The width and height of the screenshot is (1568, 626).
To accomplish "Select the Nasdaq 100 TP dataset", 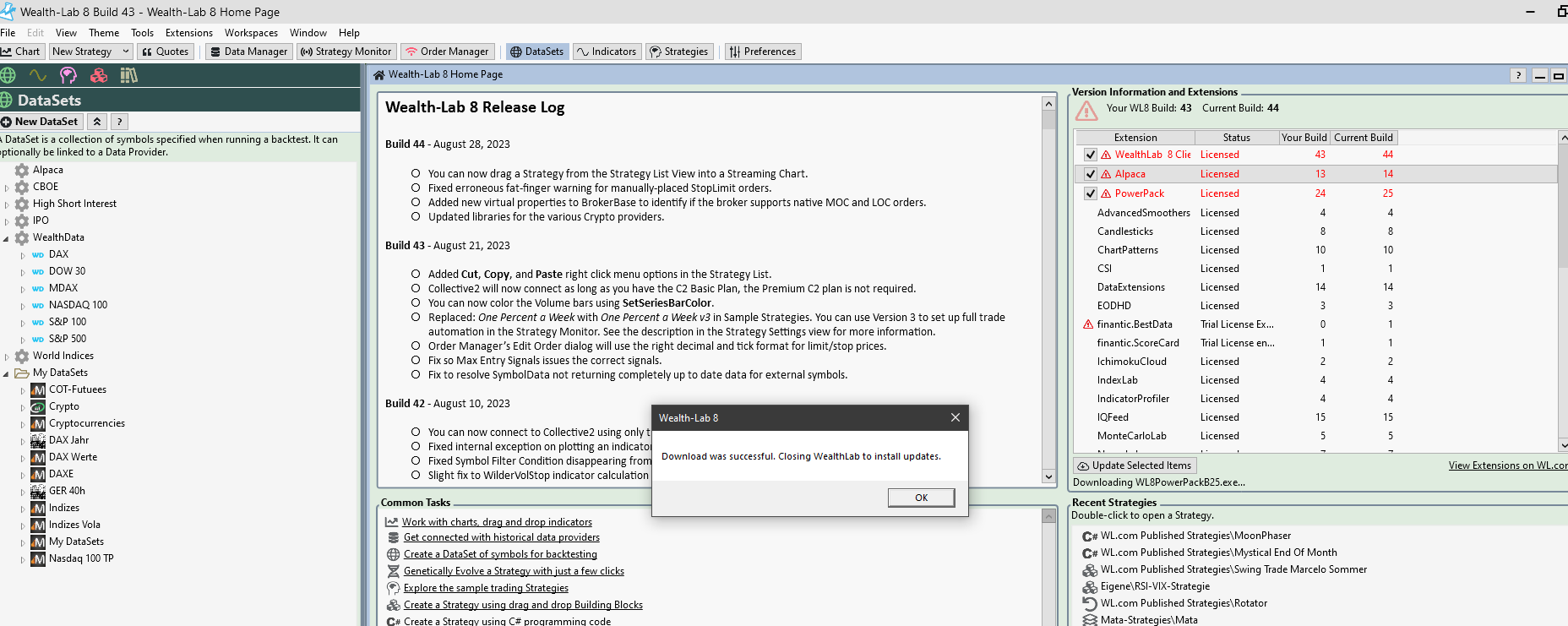I will [80, 558].
